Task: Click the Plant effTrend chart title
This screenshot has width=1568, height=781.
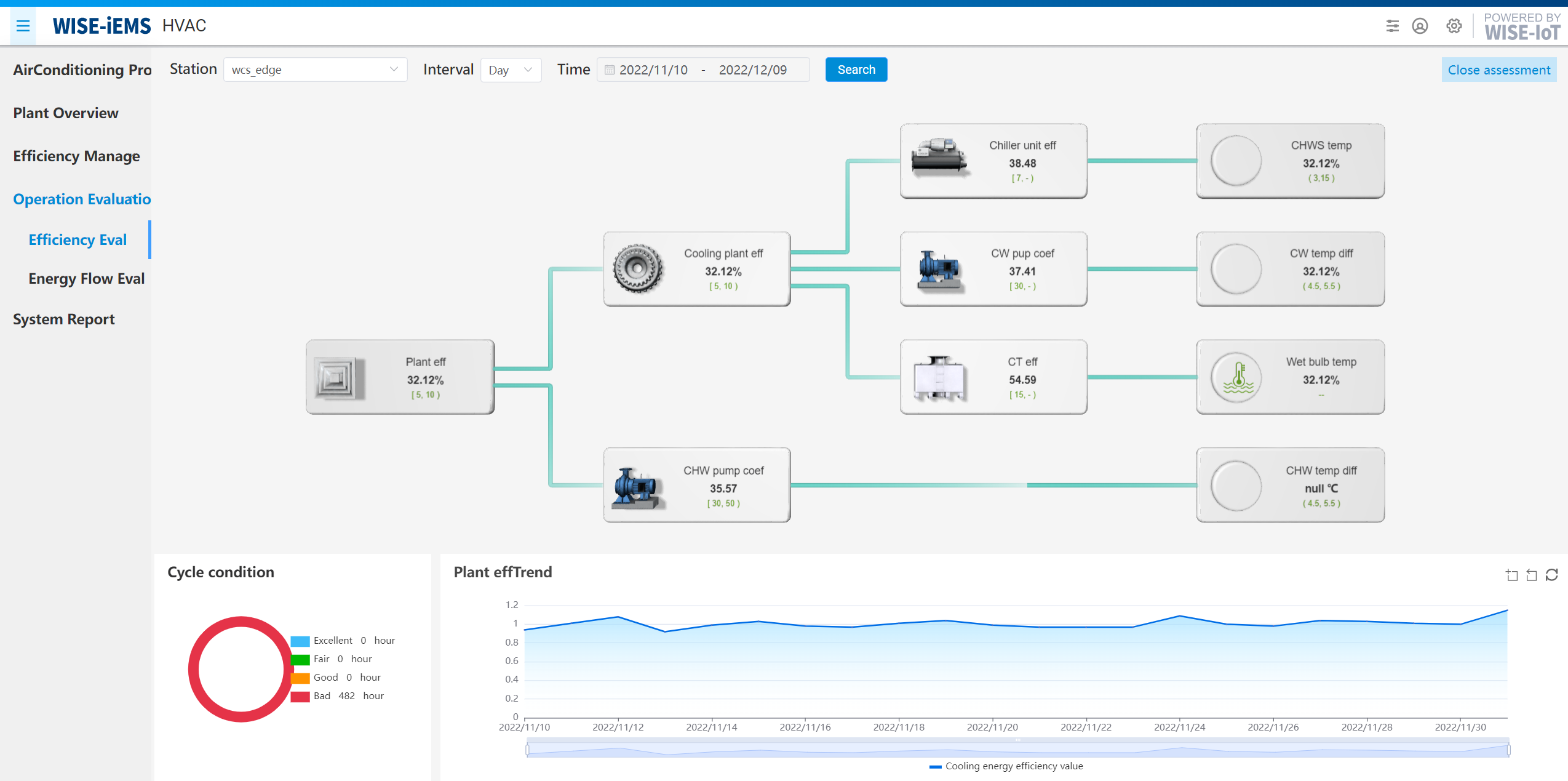Action: pos(503,572)
